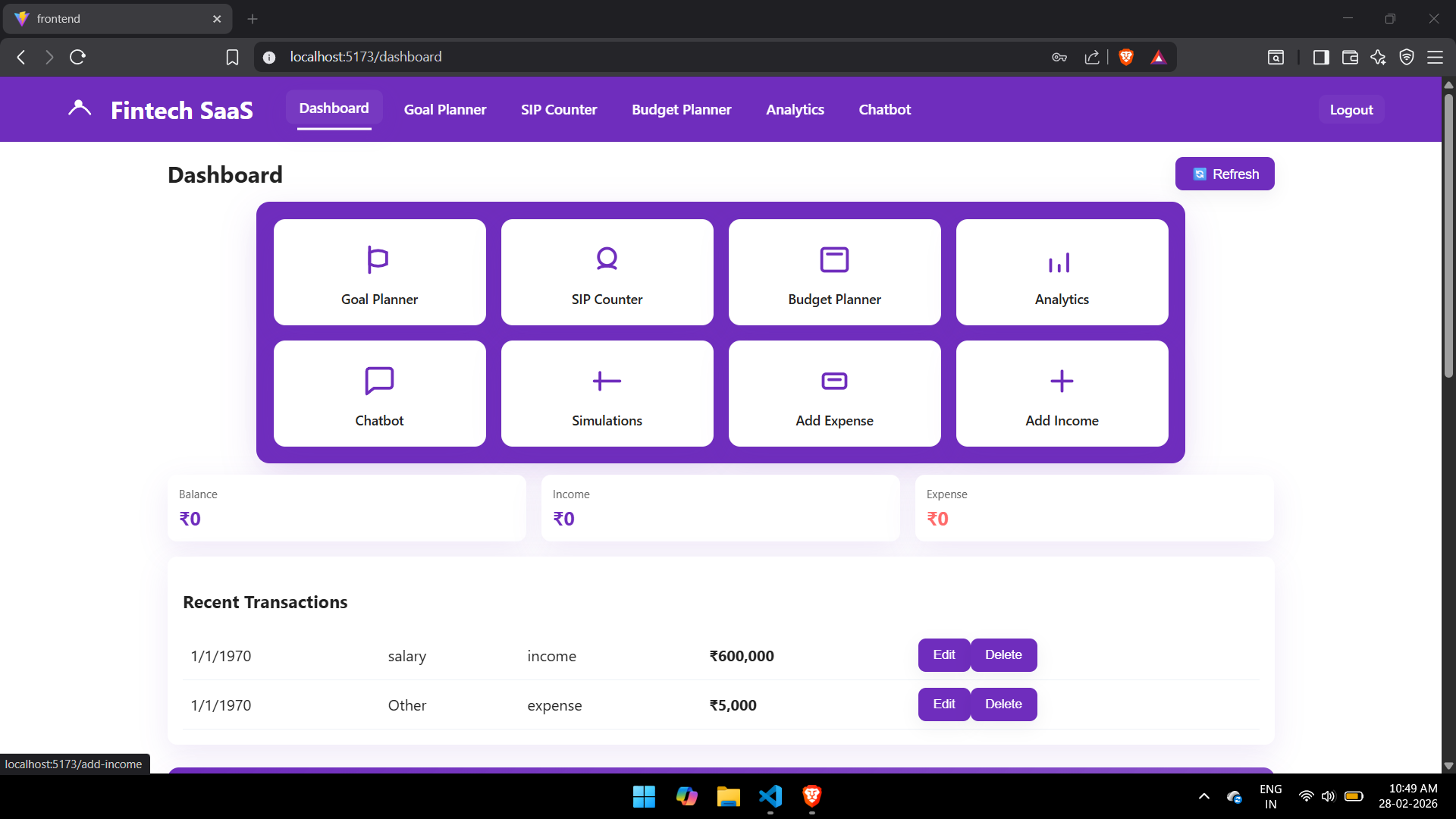Open Visual Studio Code from the taskbar
Image resolution: width=1456 pixels, height=819 pixels.
pos(770,796)
